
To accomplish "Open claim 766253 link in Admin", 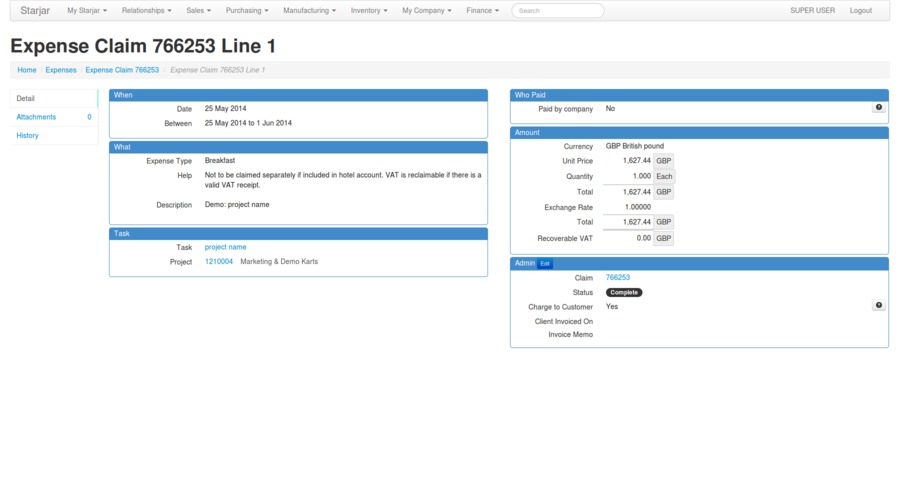I will point(618,277).
